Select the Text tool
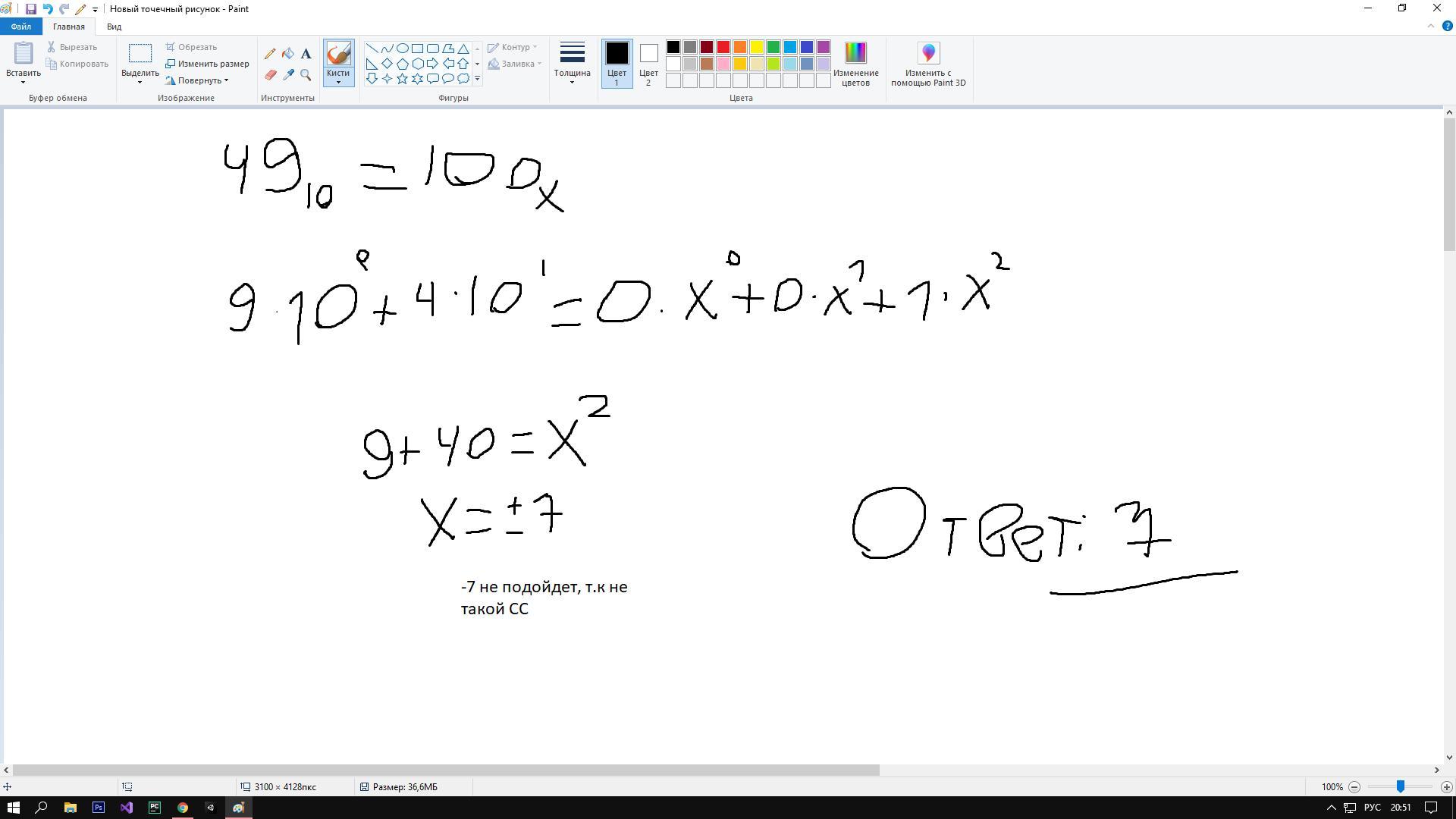This screenshot has width=1456, height=819. (x=306, y=54)
